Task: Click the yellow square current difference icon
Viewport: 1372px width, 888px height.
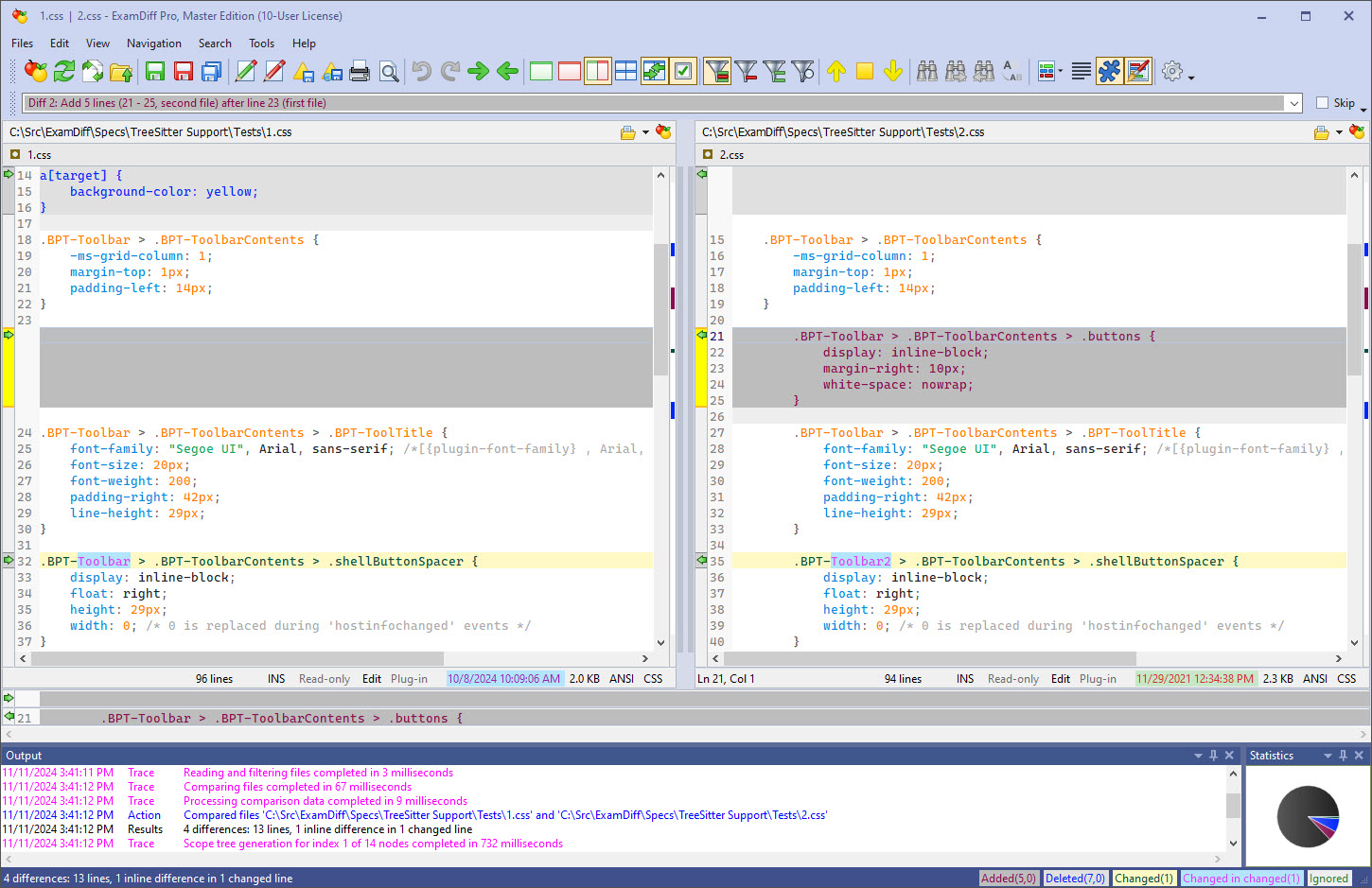Action: coord(864,71)
